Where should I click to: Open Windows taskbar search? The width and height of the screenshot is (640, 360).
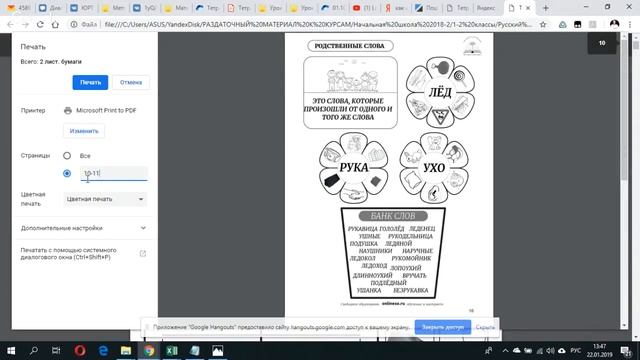coord(34,351)
